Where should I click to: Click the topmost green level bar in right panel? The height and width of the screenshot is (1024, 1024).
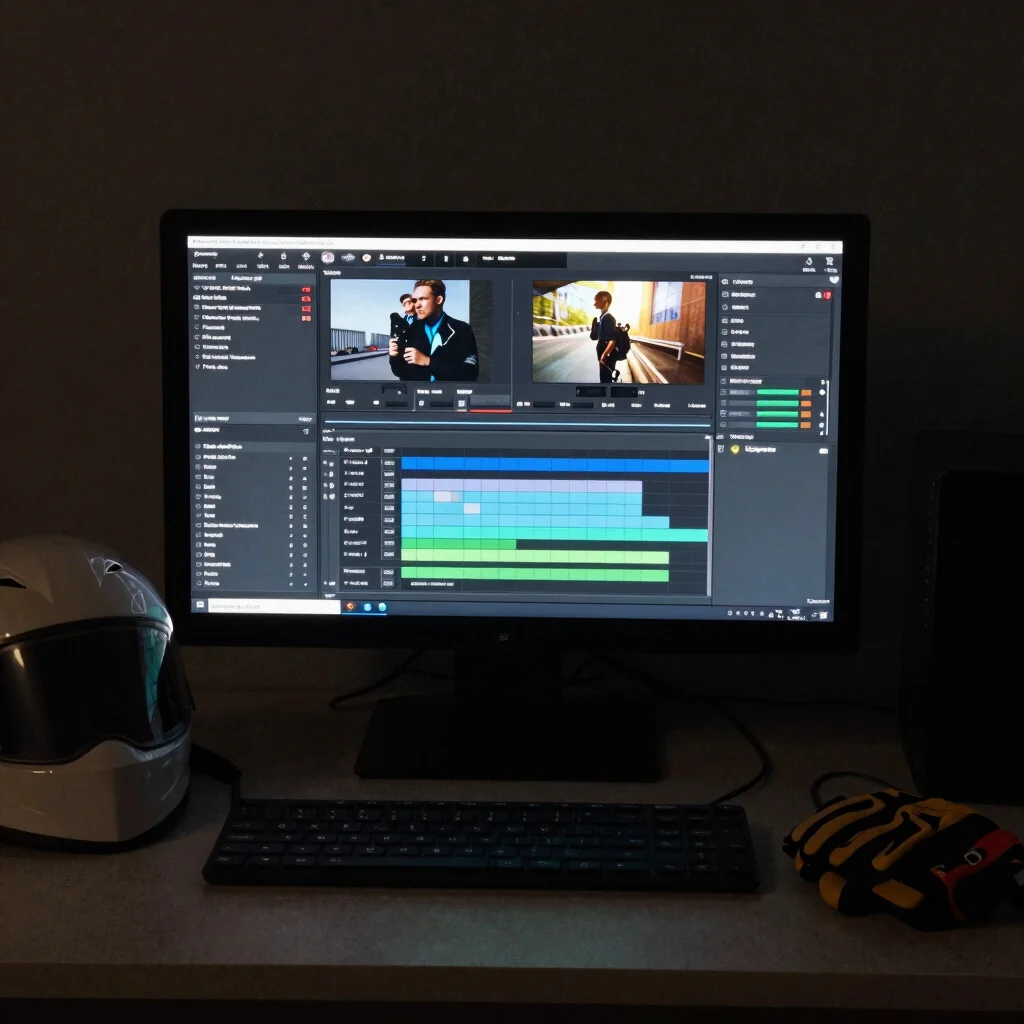[778, 392]
